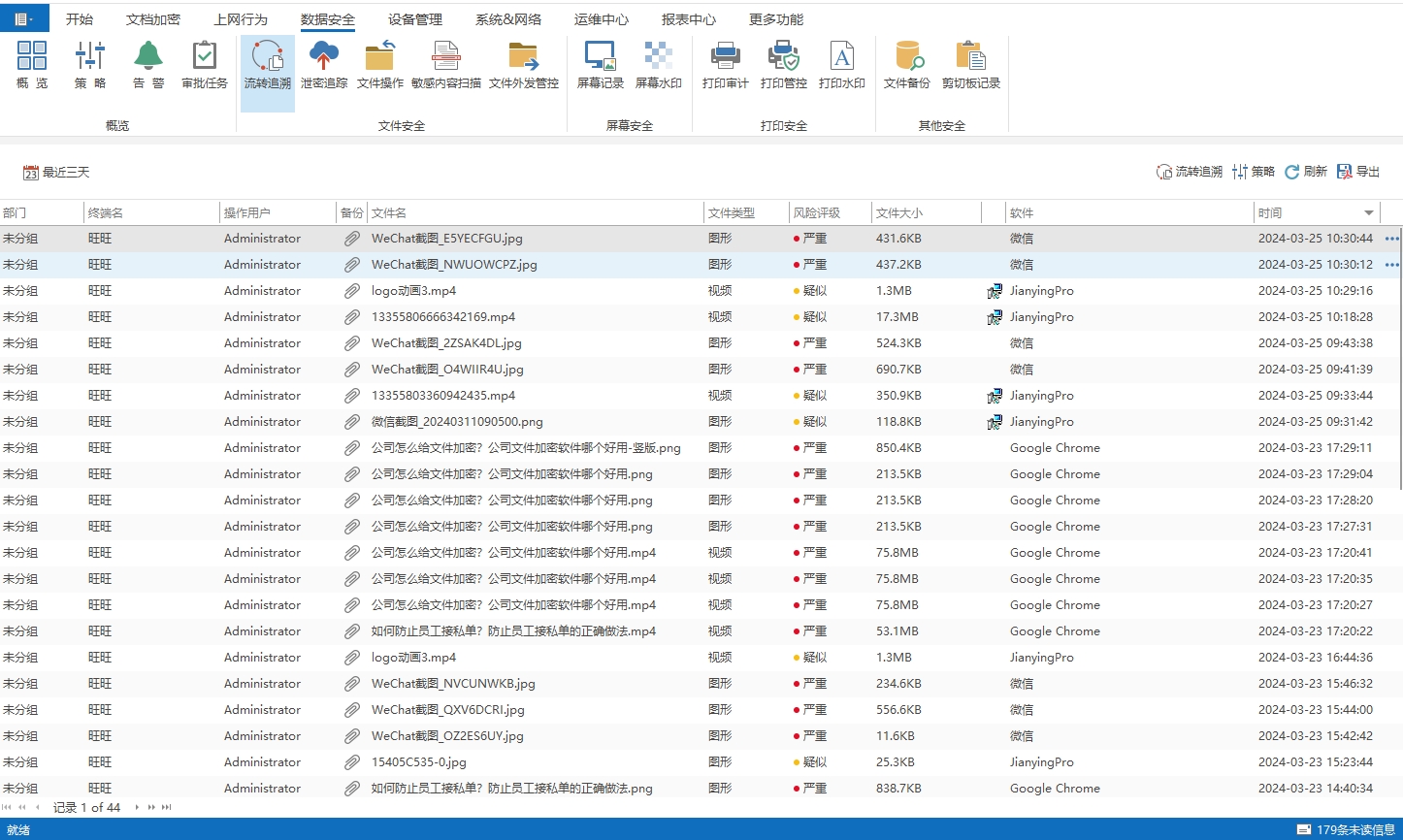Click the 刷新 refresh button
Viewport: 1403px width, 840px height.
[x=1305, y=172]
